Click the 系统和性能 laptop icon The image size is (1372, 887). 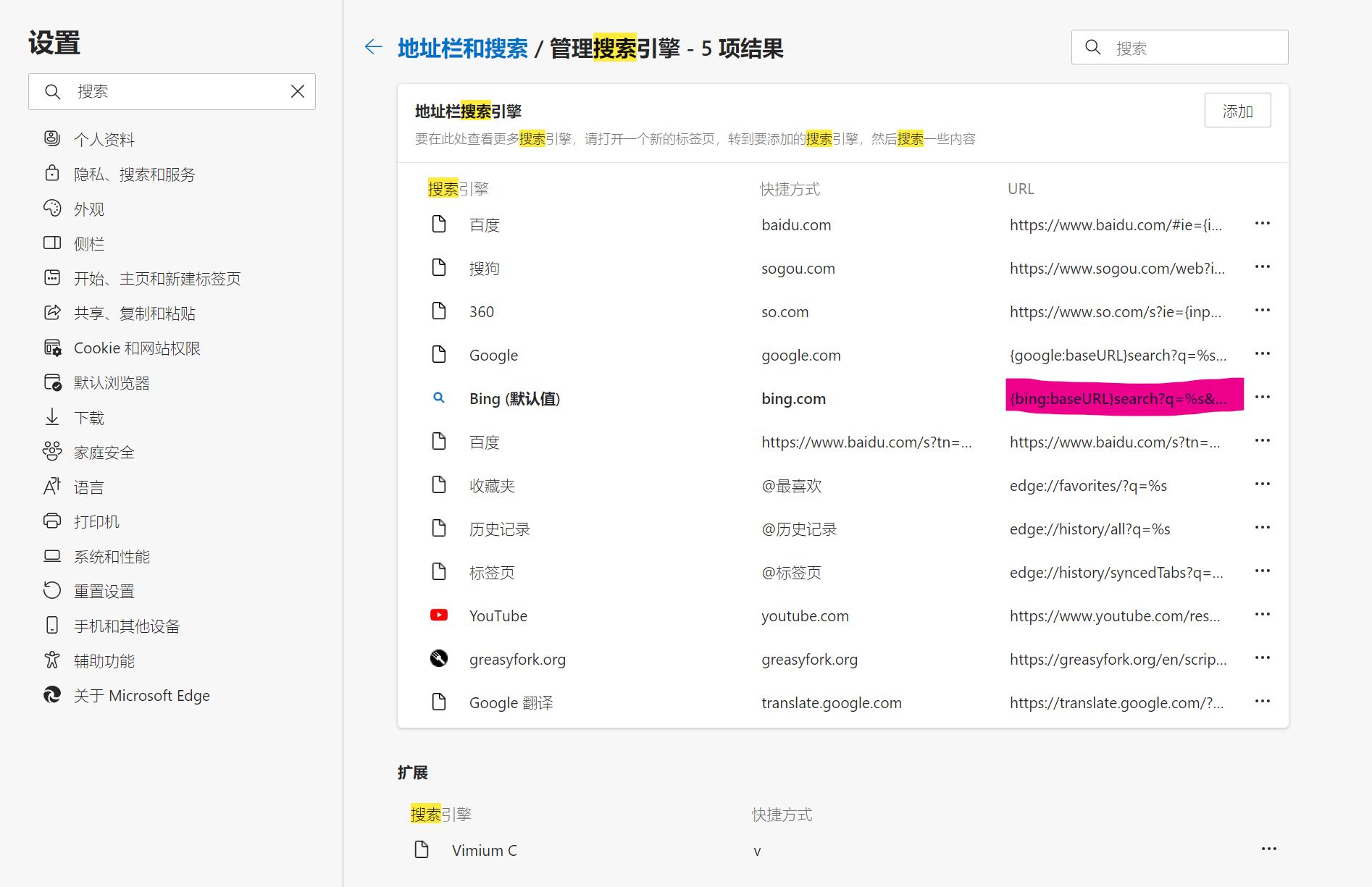pos(52,557)
